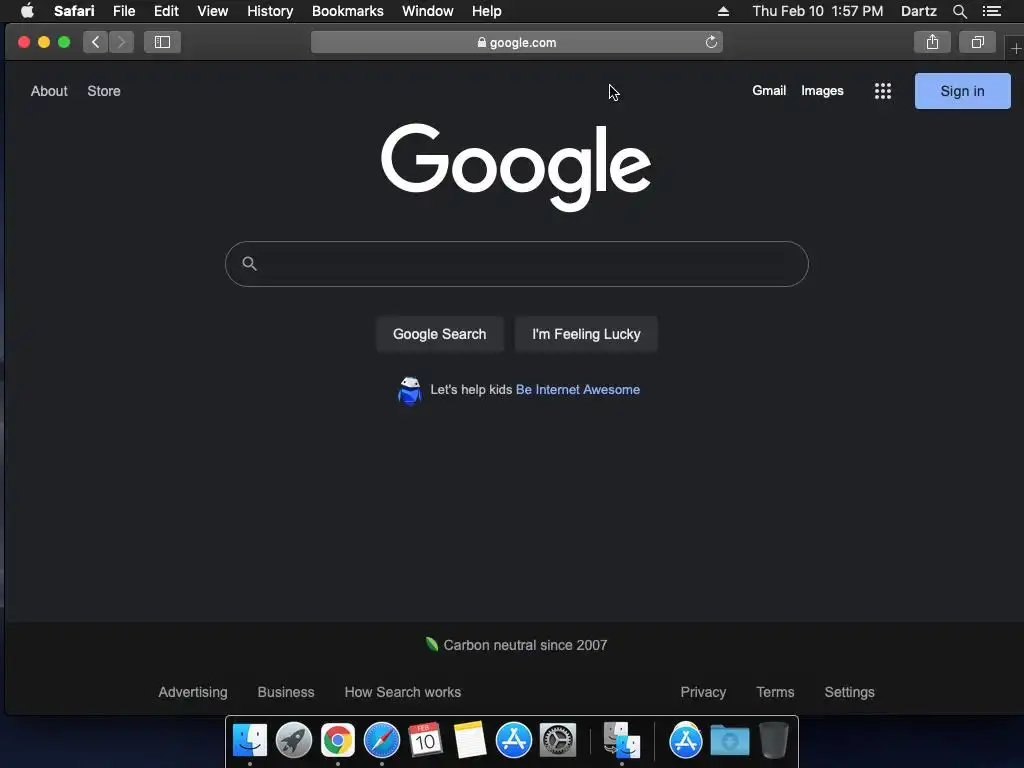The height and width of the screenshot is (768, 1024).
Task: Open the Settings footer menu
Action: point(849,692)
